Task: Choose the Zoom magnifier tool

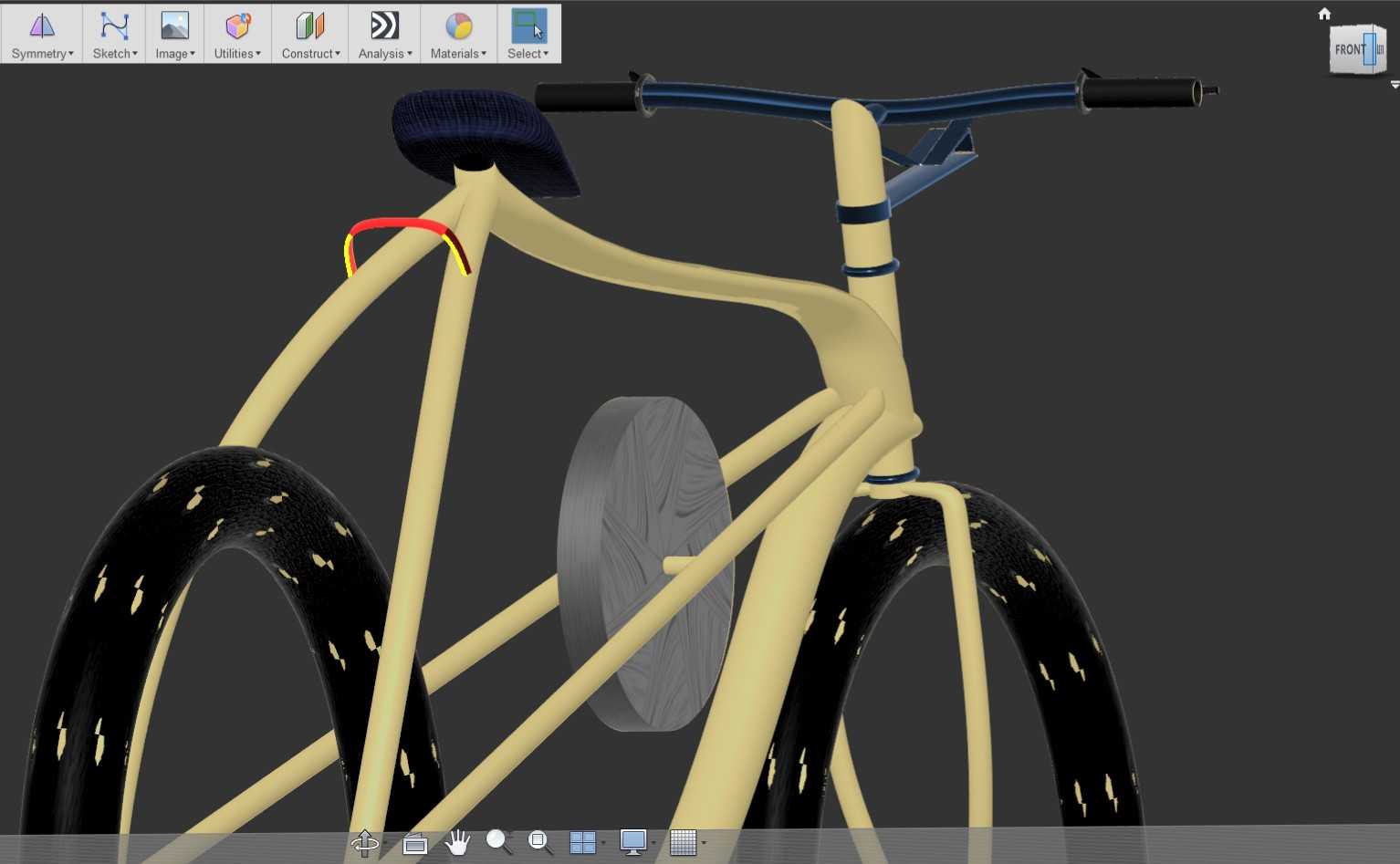Action: (x=498, y=841)
